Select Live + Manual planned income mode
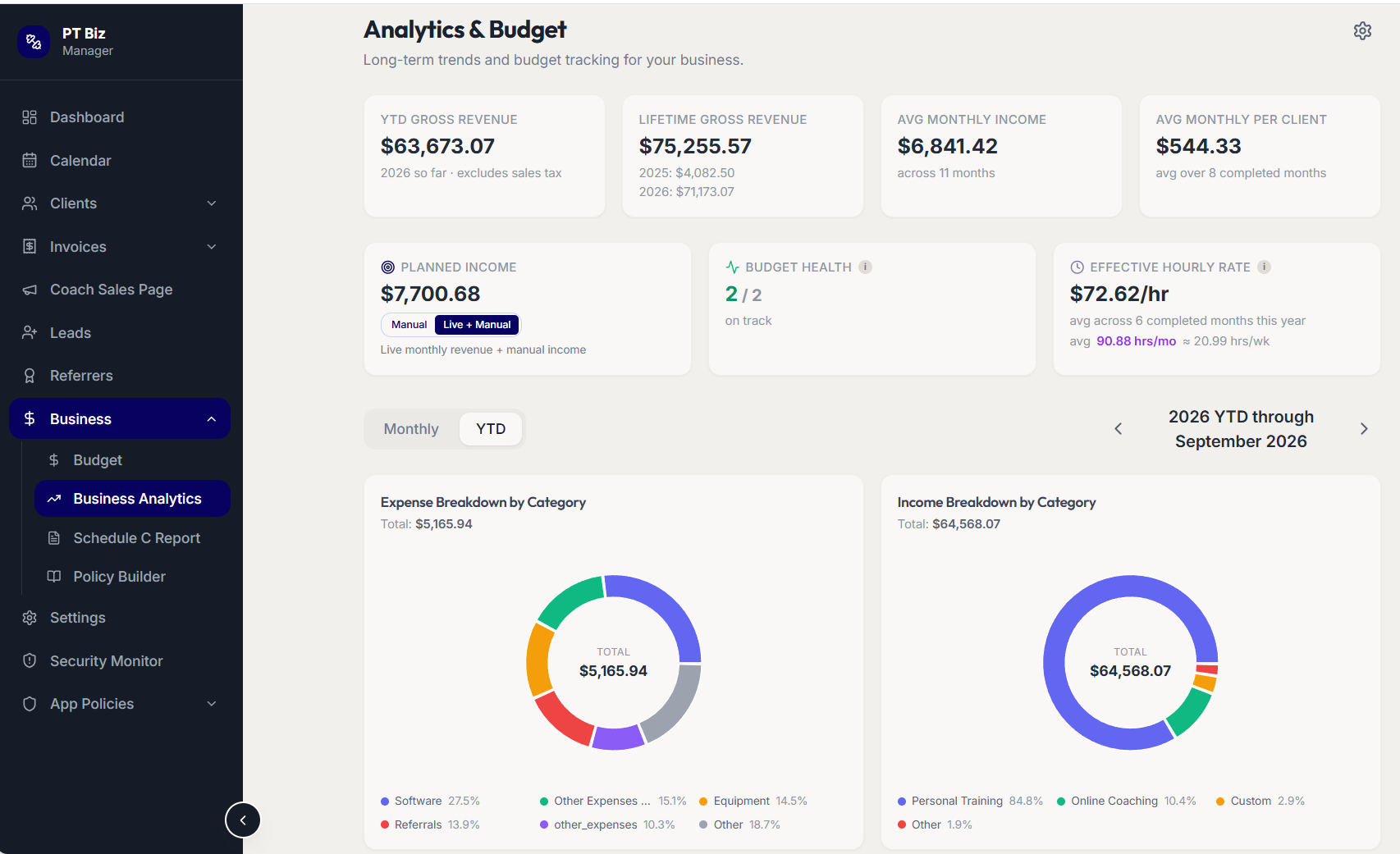This screenshot has height=854, width=1400. 477,325
